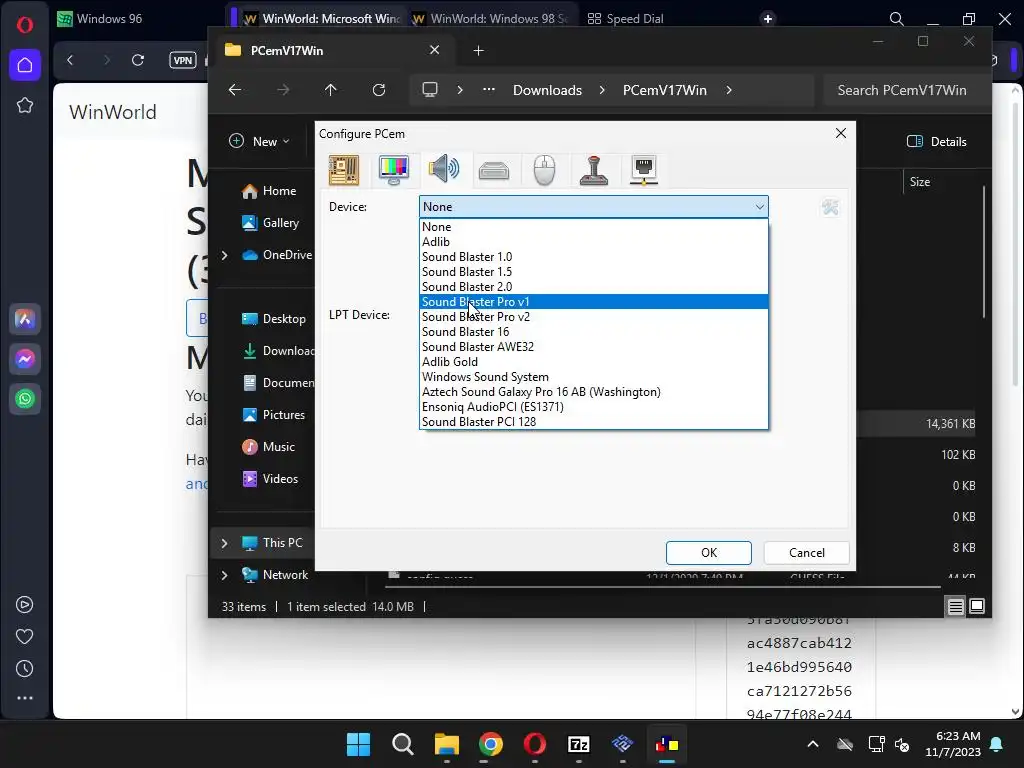Open the Drives tab hard disk icon
The height and width of the screenshot is (768, 1024).
point(494,171)
